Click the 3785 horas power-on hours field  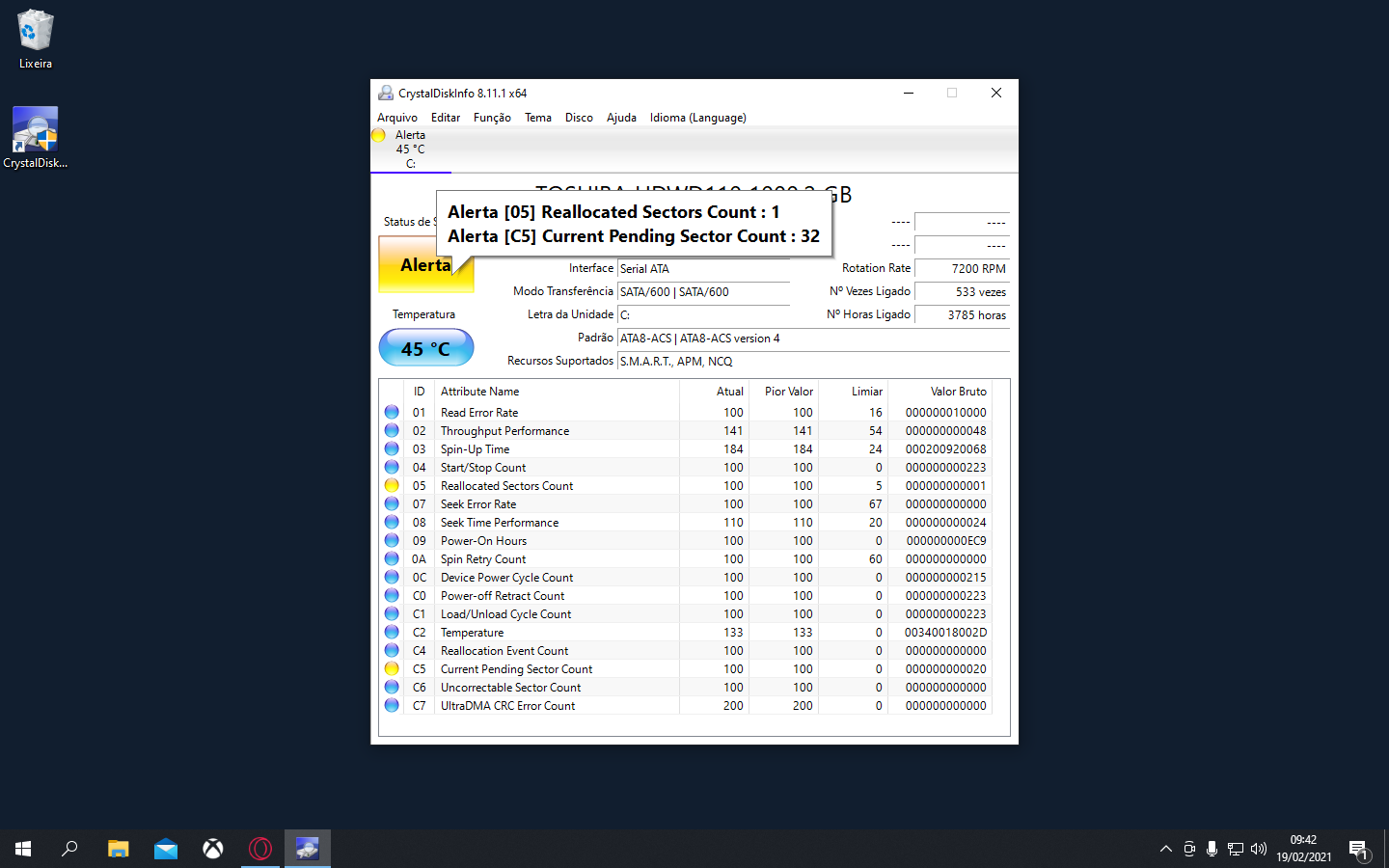[962, 315]
